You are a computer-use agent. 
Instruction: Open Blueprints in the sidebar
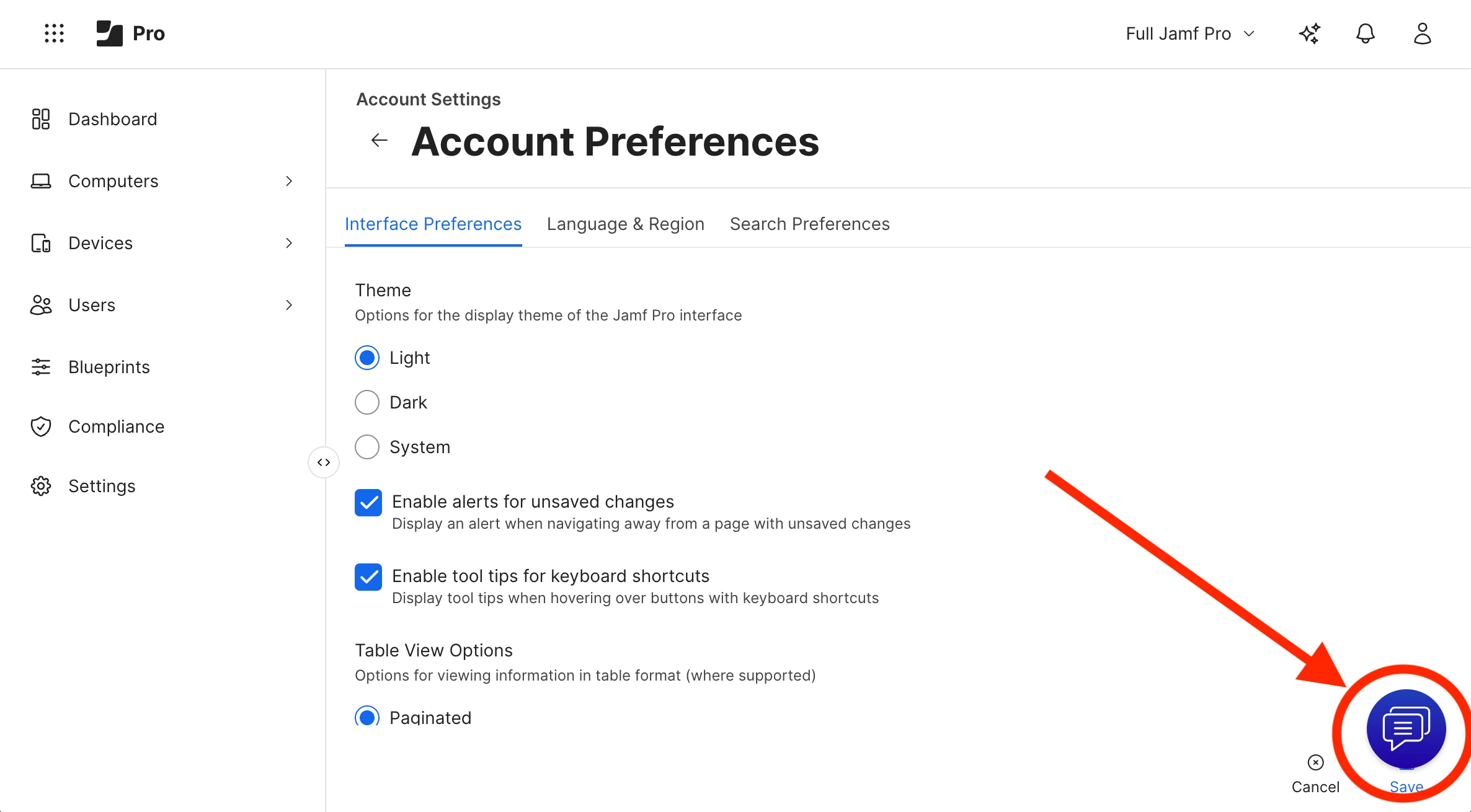(x=109, y=367)
